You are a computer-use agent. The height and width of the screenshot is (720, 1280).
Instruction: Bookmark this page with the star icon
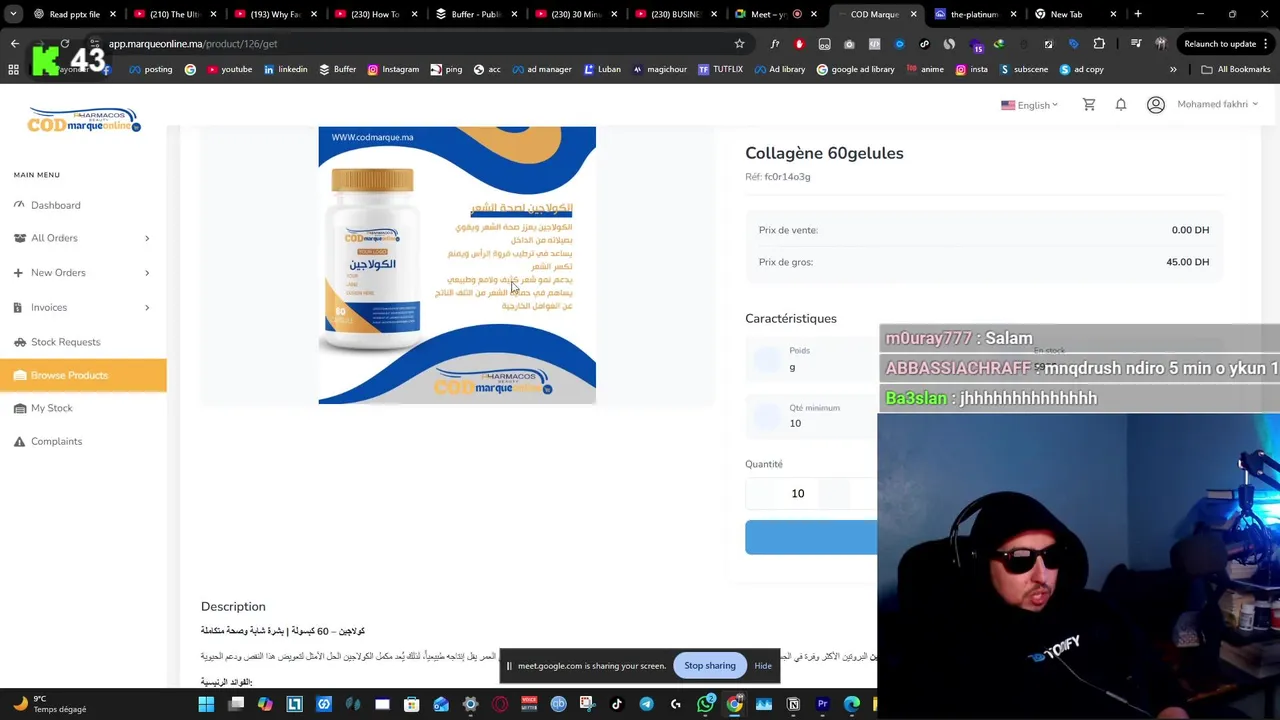coord(739,44)
